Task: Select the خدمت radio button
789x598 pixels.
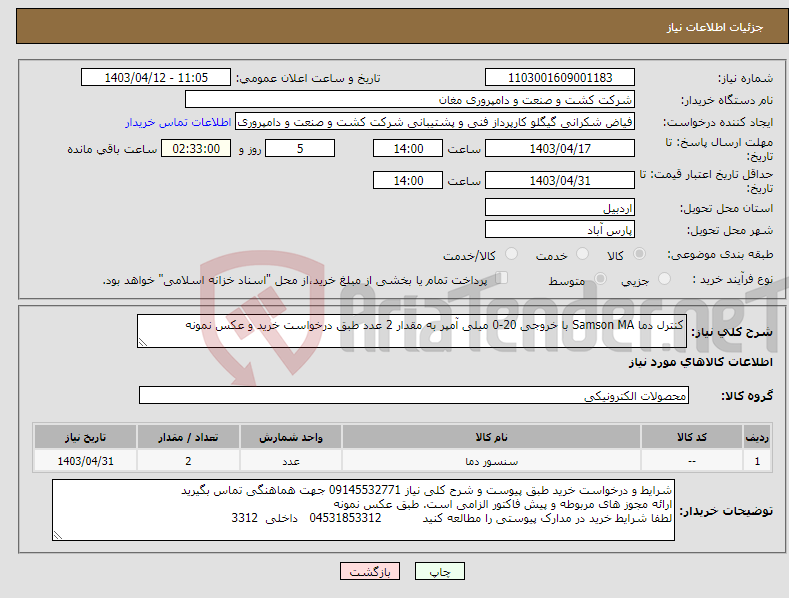Action: tap(582, 254)
